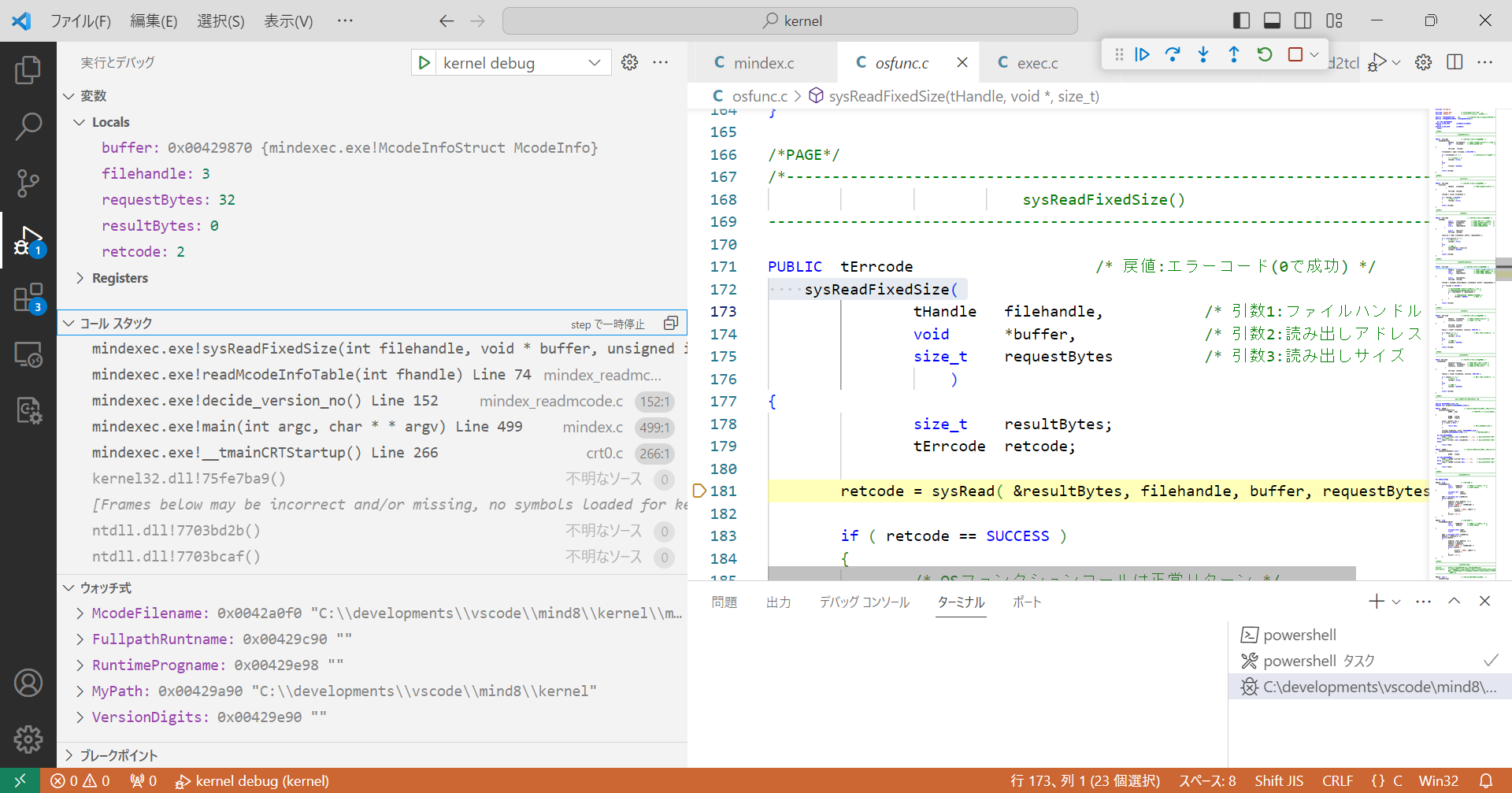Screen dimensions: 1512x793
Task: Expand the ブレークポイント section
Action: coord(69,755)
